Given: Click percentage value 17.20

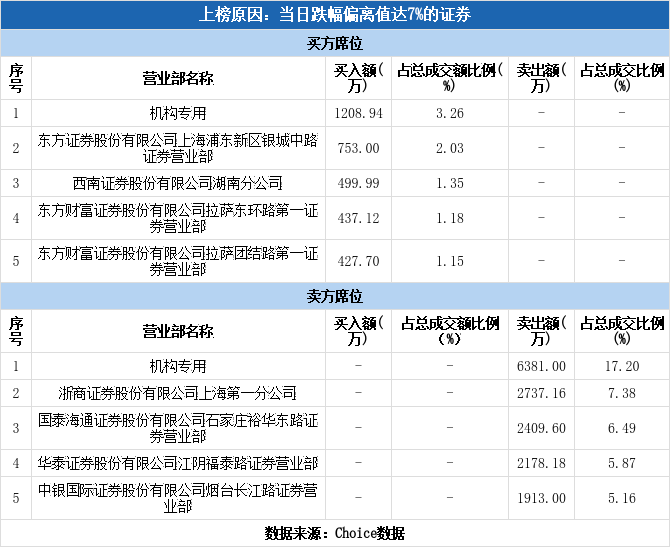Looking at the screenshot, I should [x=622, y=366].
